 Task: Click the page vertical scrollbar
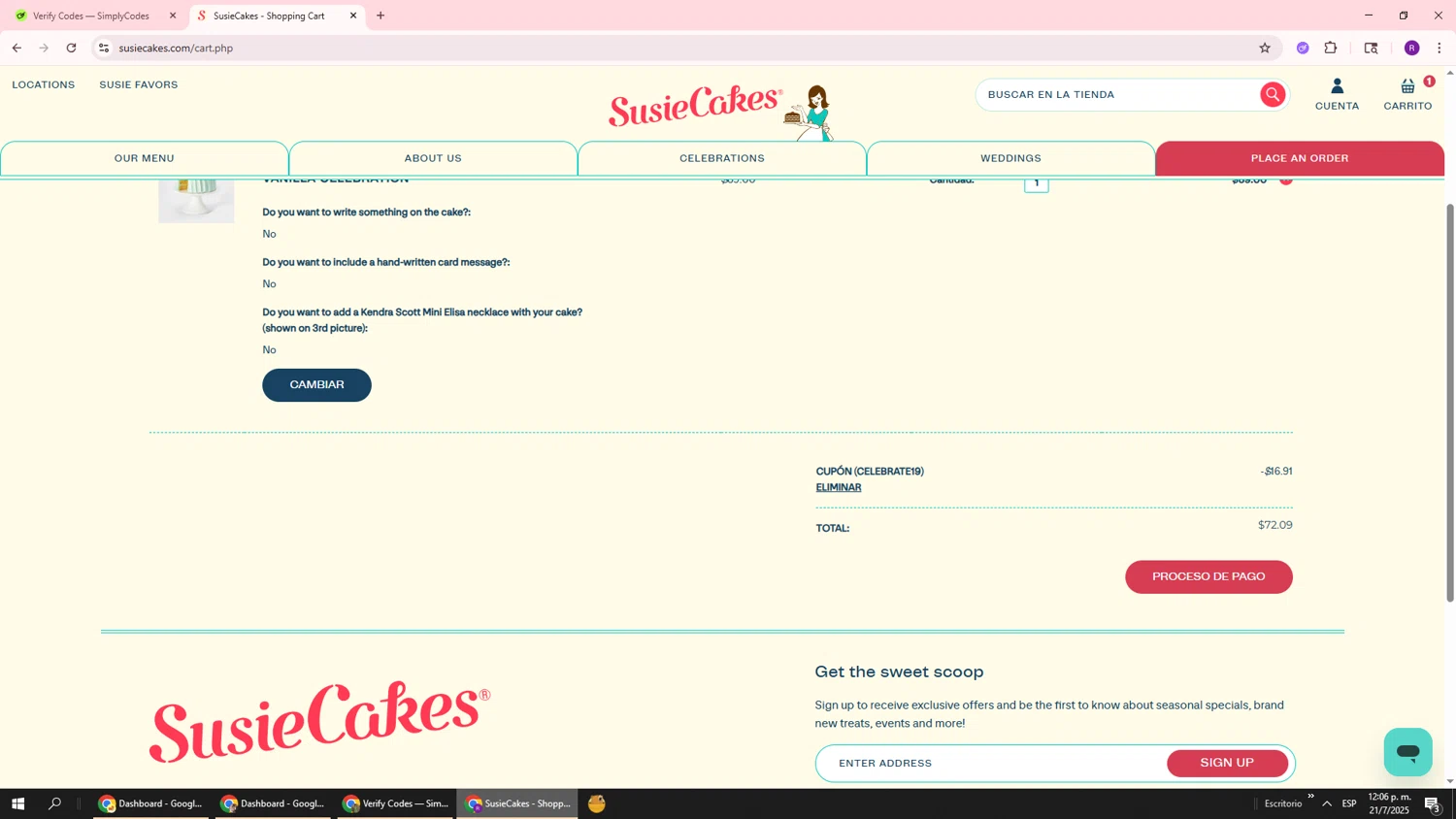tap(1450, 403)
